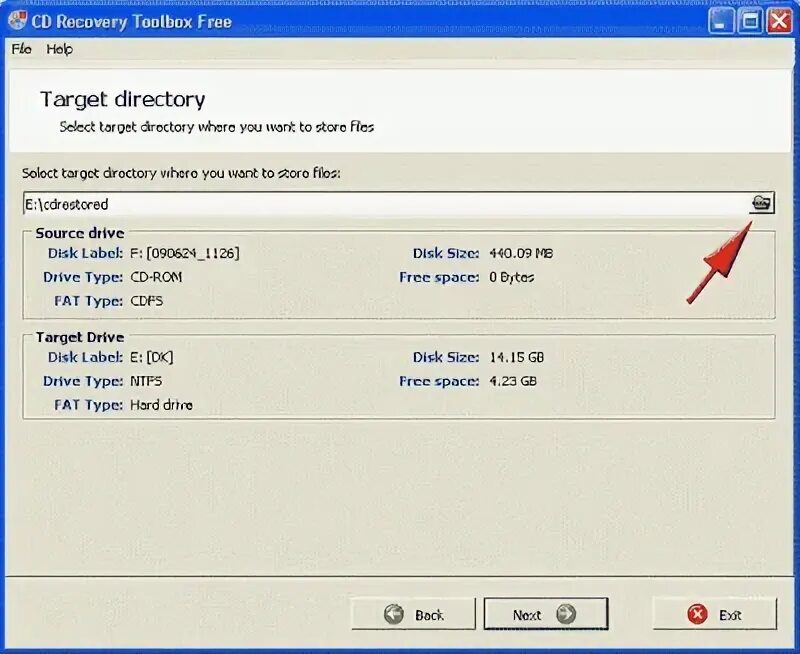The height and width of the screenshot is (654, 800).
Task: Open the File menu
Action: click(21, 49)
